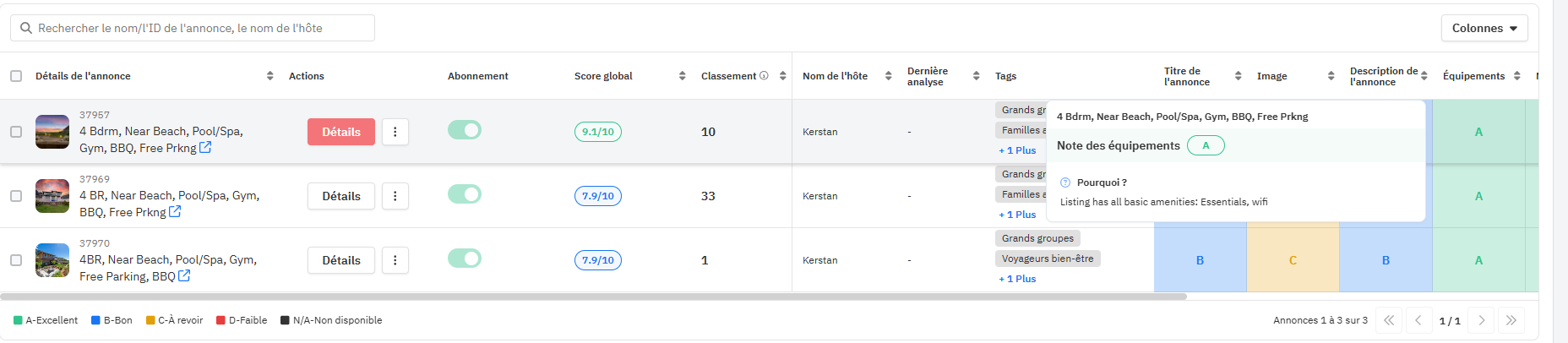Open external link icon for listing 37969
Viewport: 1568px width, 343px height.
point(175,212)
